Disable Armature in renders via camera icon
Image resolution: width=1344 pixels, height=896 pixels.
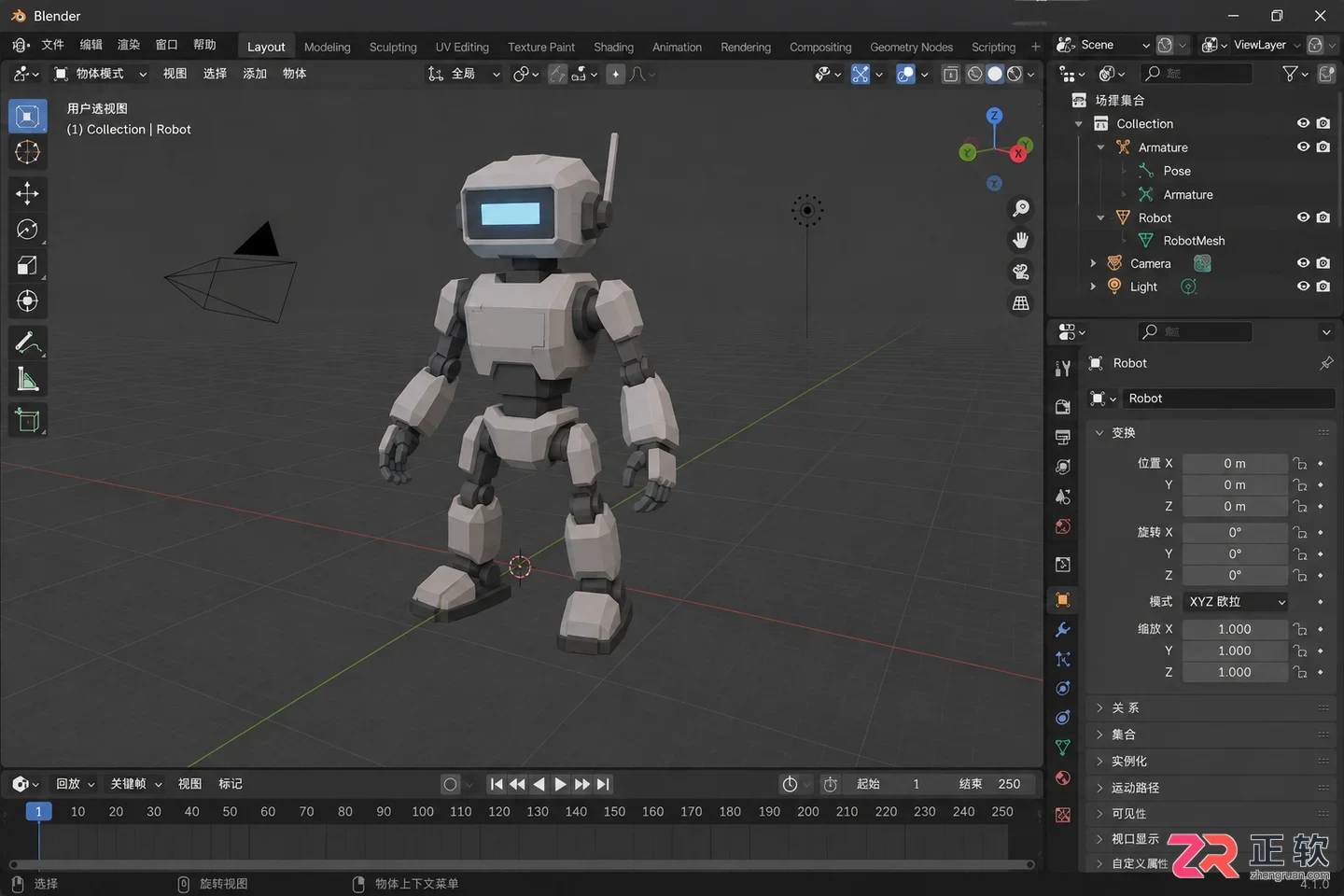point(1323,147)
